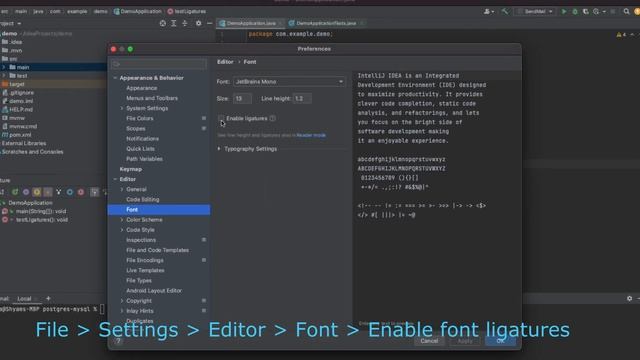
Task: Click the DemoApplication breadcrumb in navigation bar
Action: tap(137, 11)
